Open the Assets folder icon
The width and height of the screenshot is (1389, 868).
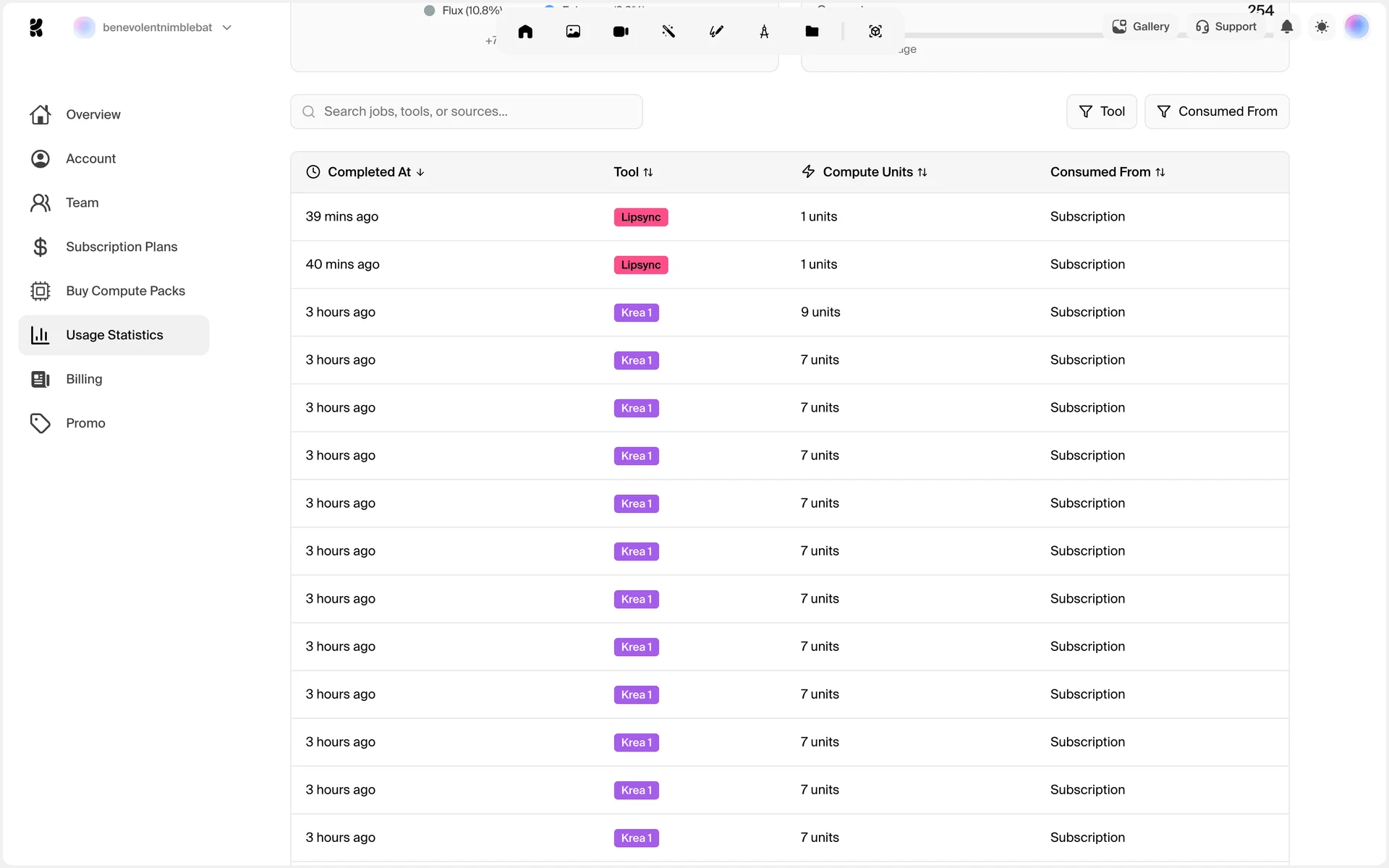click(812, 31)
